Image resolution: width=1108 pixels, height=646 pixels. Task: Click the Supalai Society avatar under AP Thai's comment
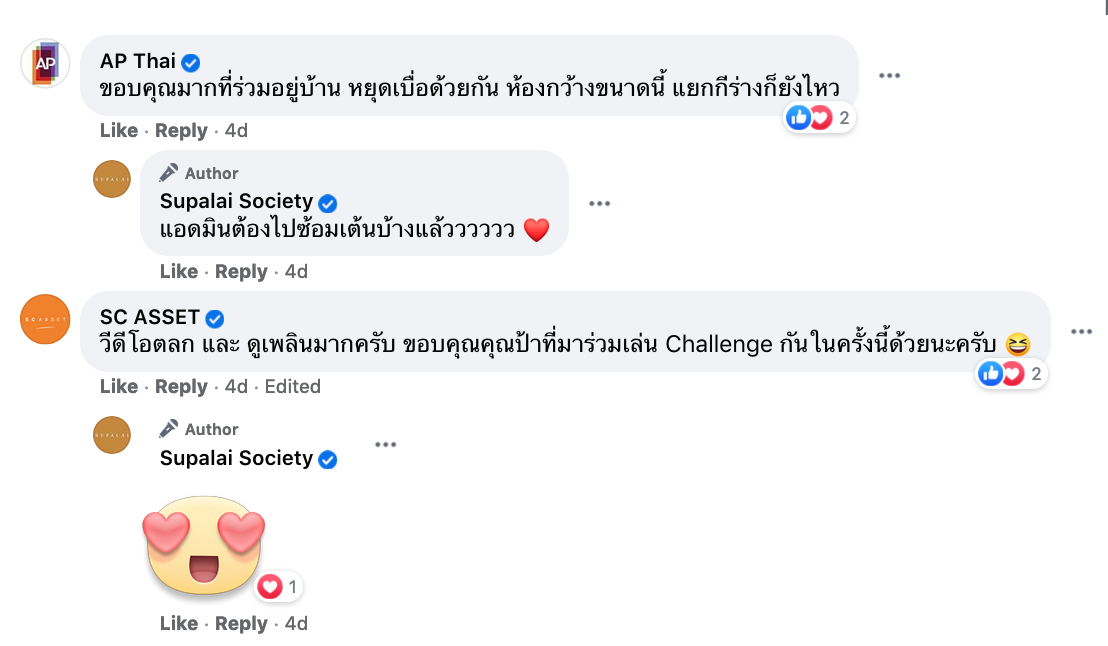tap(112, 179)
